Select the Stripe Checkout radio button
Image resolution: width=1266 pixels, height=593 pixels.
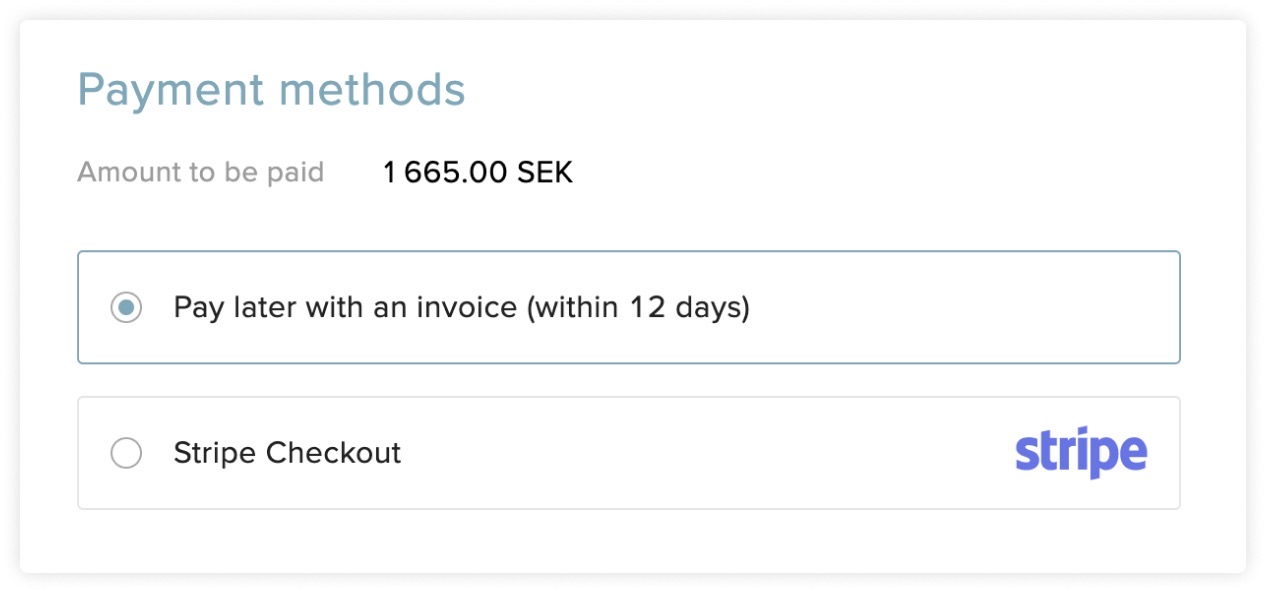(126, 453)
